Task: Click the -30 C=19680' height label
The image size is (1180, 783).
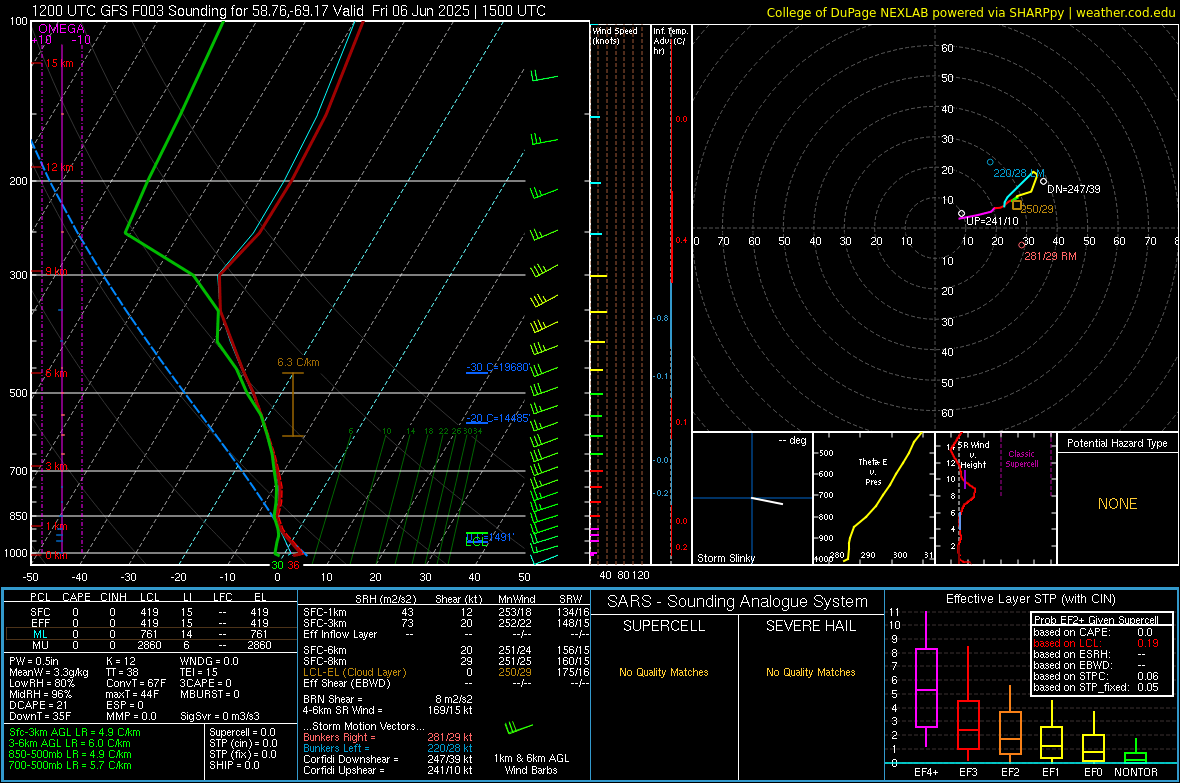Action: click(497, 367)
